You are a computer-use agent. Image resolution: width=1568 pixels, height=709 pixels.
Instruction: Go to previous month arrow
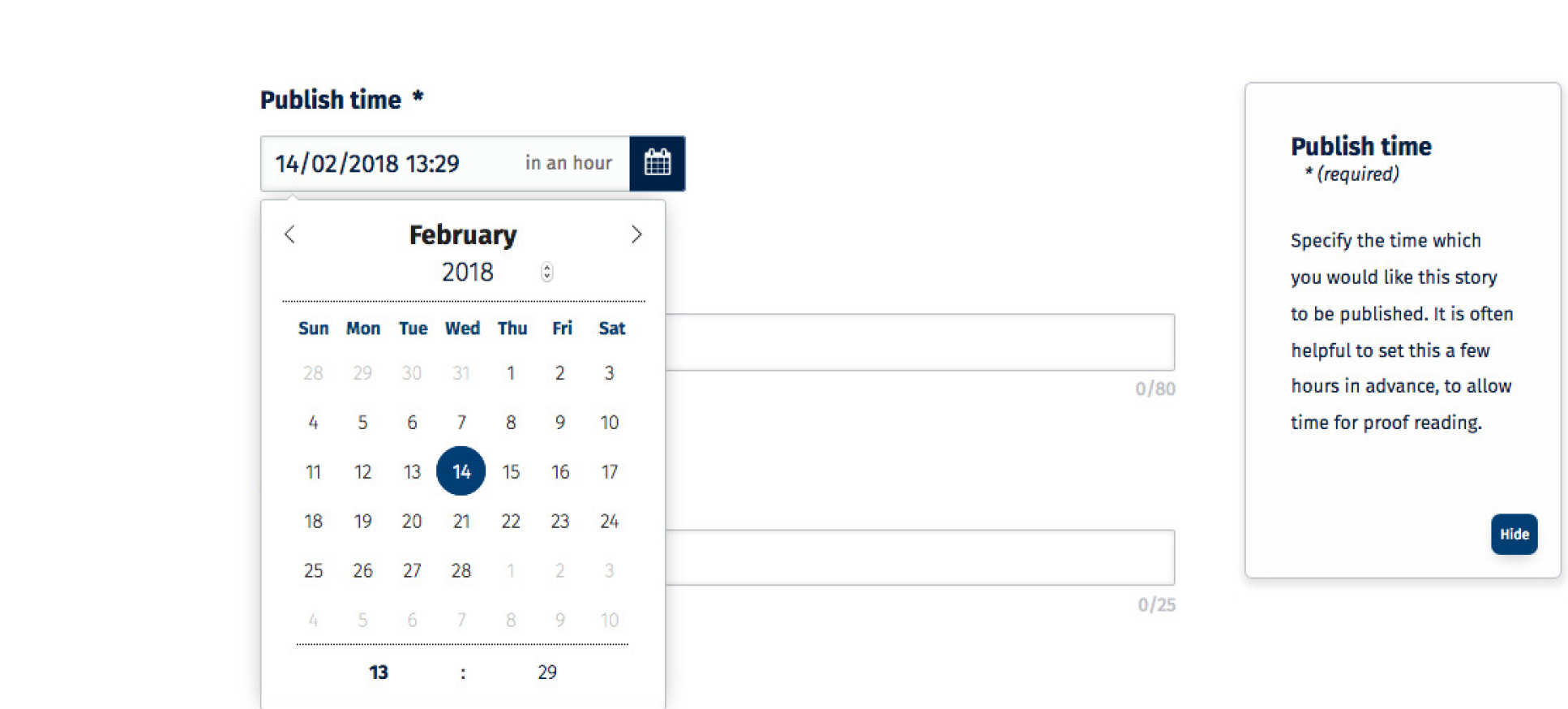[290, 234]
